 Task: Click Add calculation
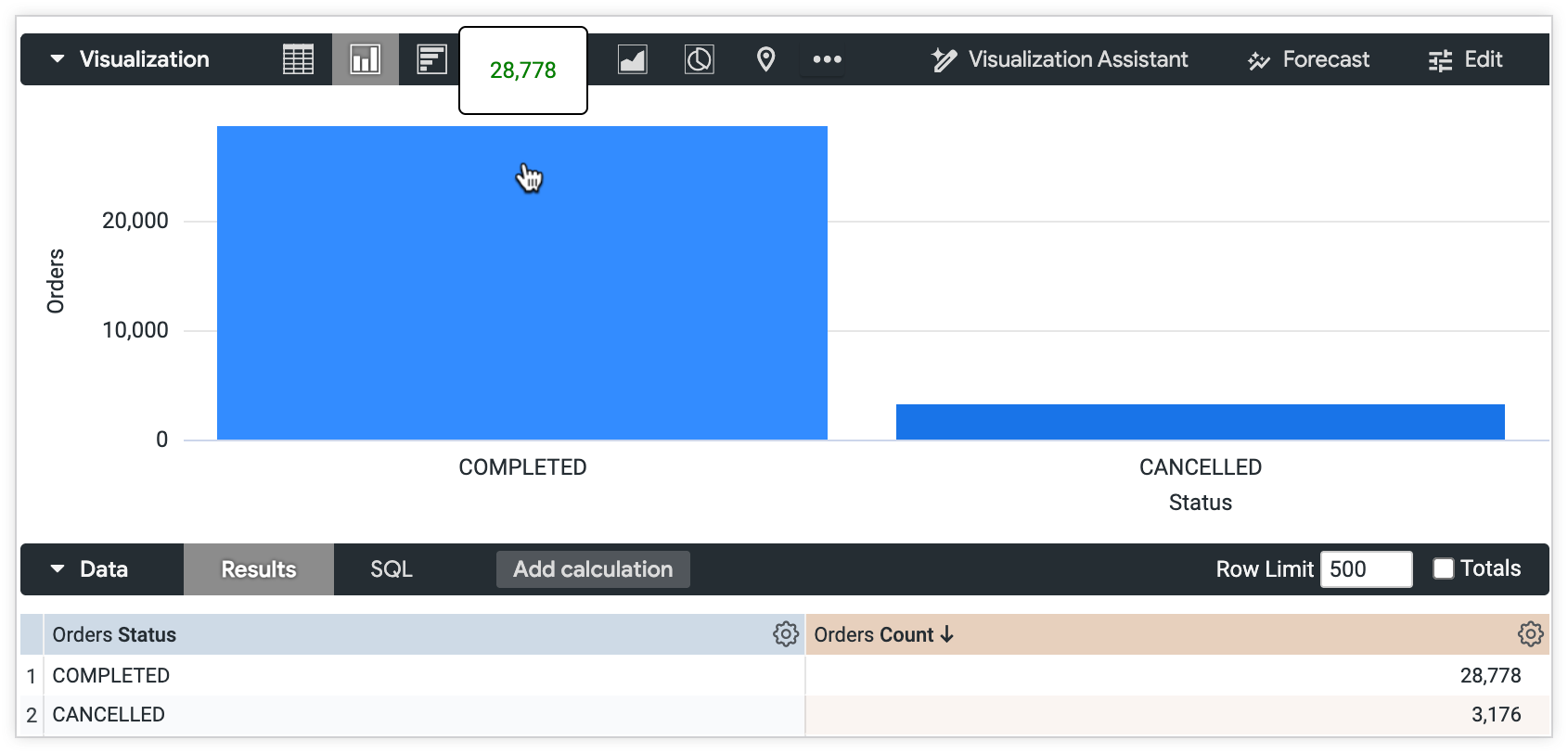[592, 568]
